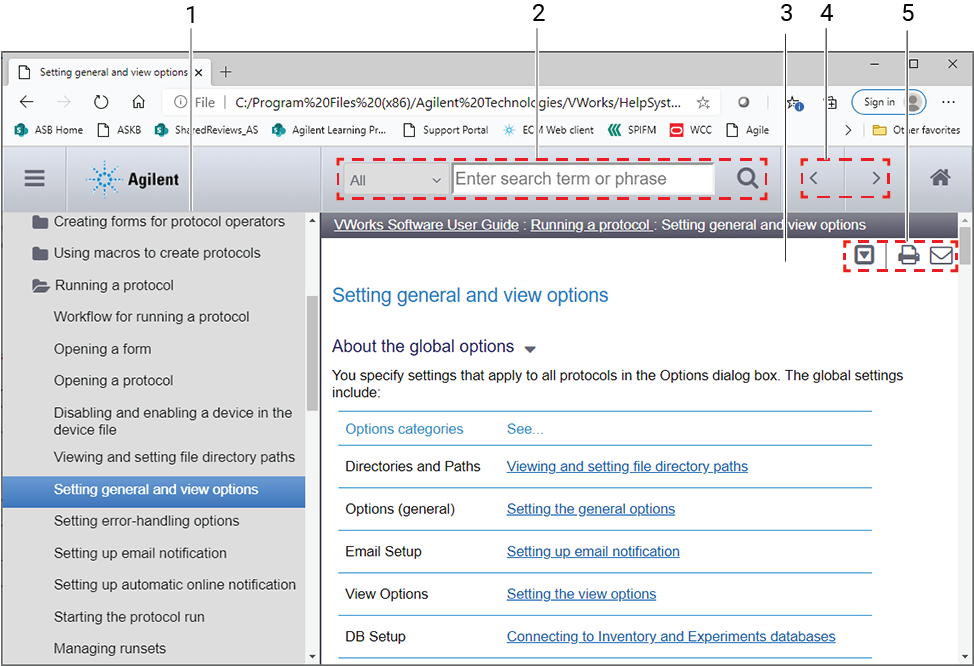The width and height of the screenshot is (974, 666).
Task: Open the Favorites list icon
Action: click(794, 103)
